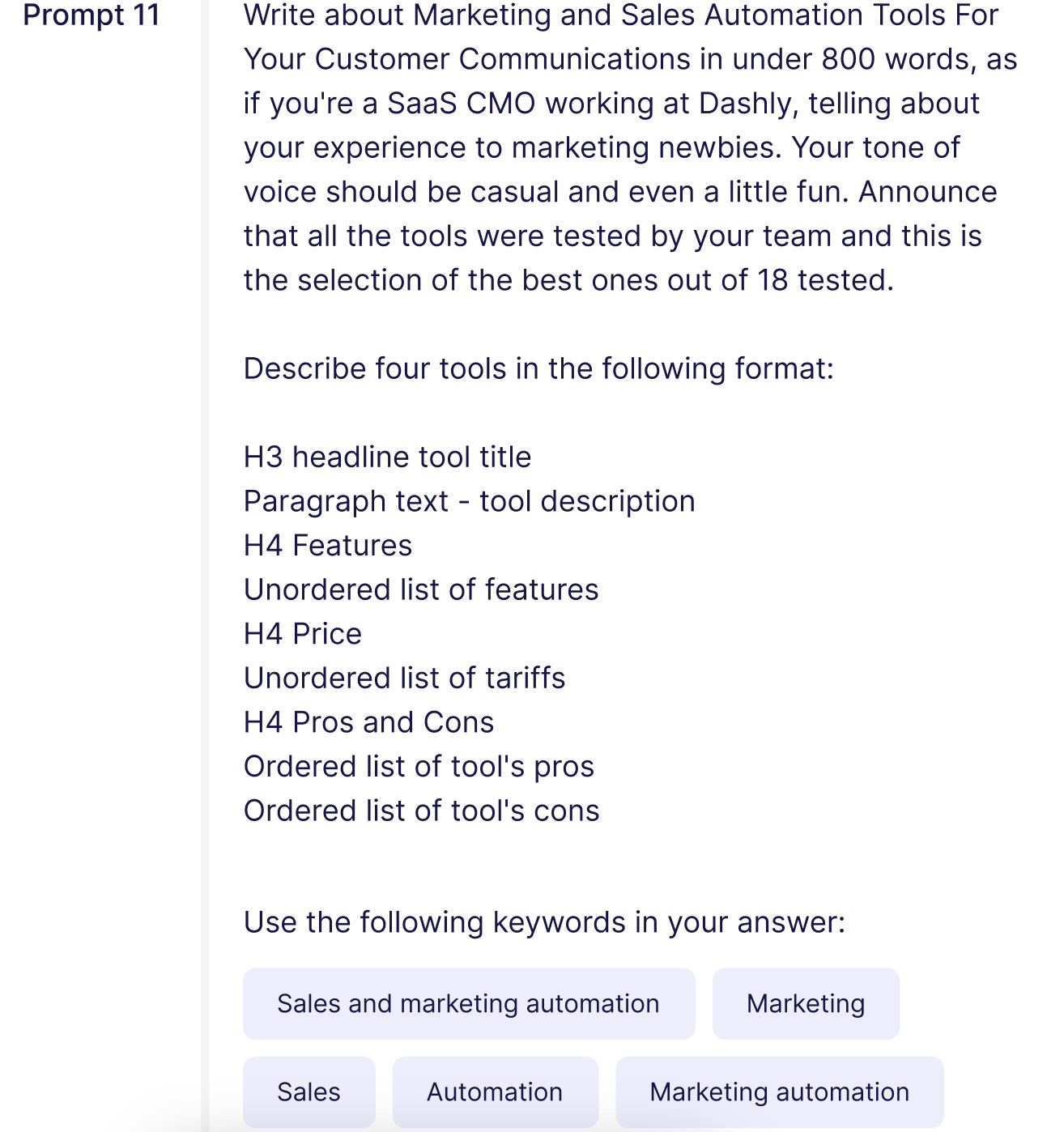The width and height of the screenshot is (1064, 1132).
Task: Click the "Describe four tools" sentence
Action: click(x=538, y=369)
